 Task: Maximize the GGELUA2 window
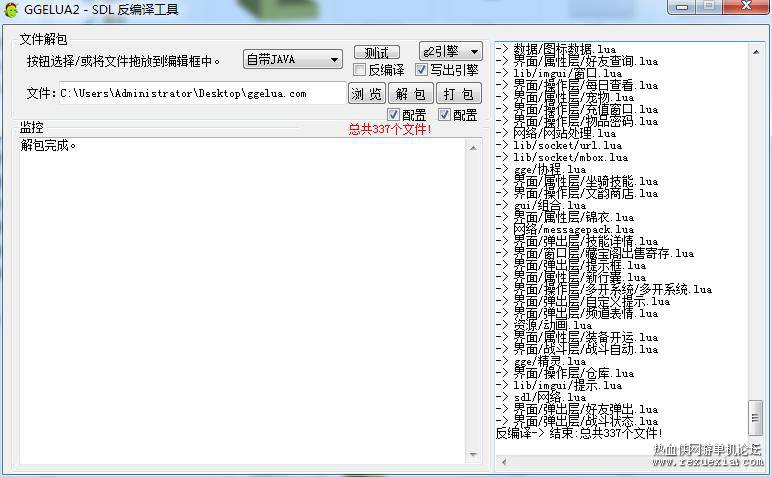[x=709, y=6]
